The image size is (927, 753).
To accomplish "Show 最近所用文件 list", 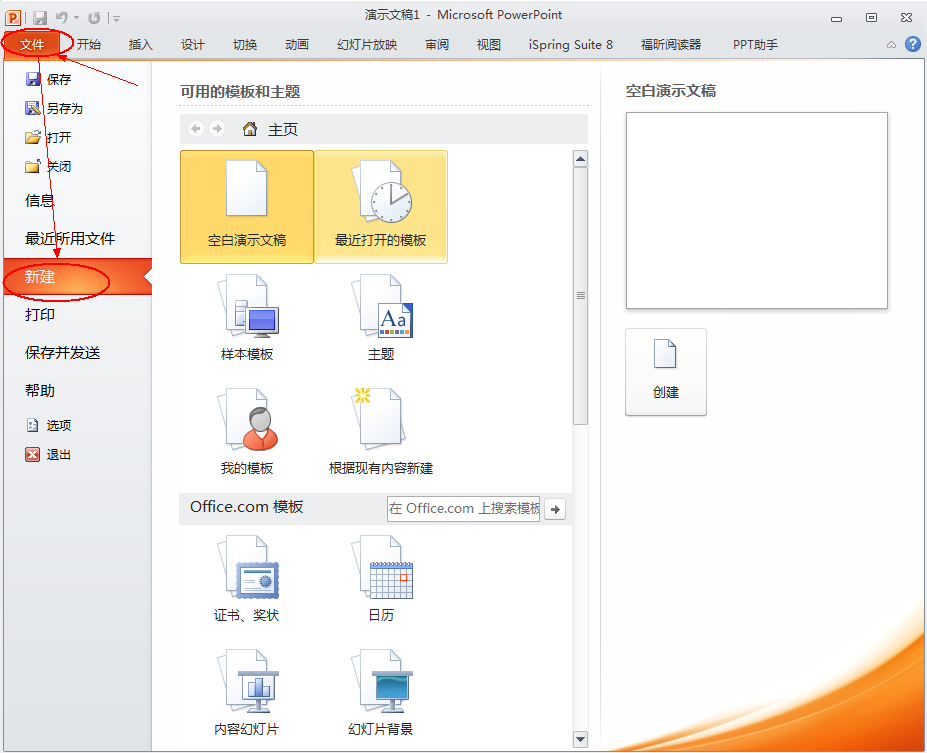I will (x=70, y=239).
